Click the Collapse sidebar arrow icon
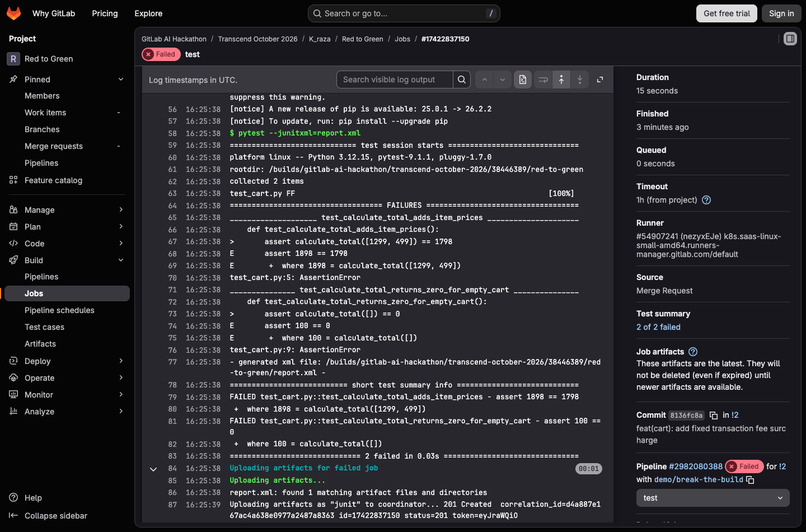The height and width of the screenshot is (532, 806). (13, 515)
